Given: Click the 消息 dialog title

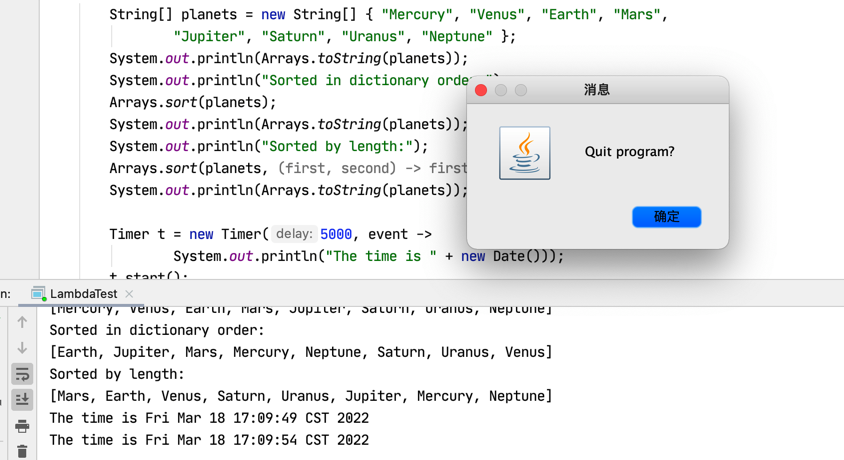Looking at the screenshot, I should [597, 90].
